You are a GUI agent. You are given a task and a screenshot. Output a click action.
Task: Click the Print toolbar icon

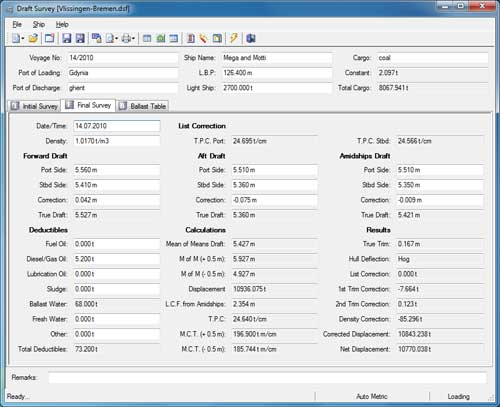[126, 38]
